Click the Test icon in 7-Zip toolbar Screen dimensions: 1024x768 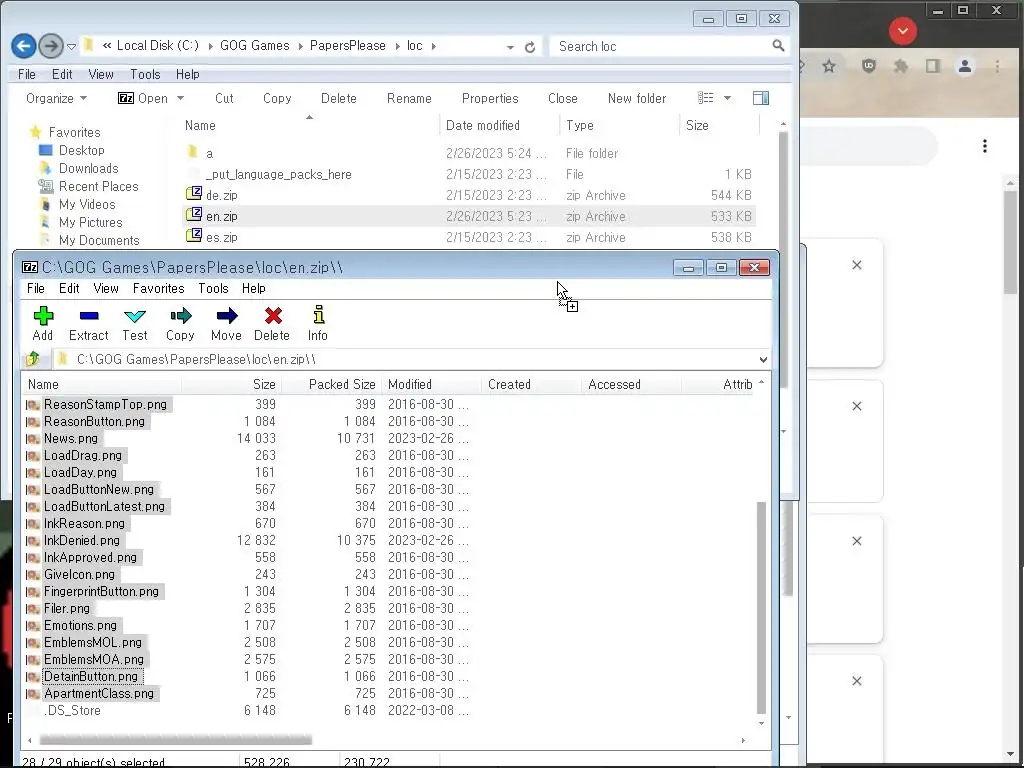tap(135, 316)
